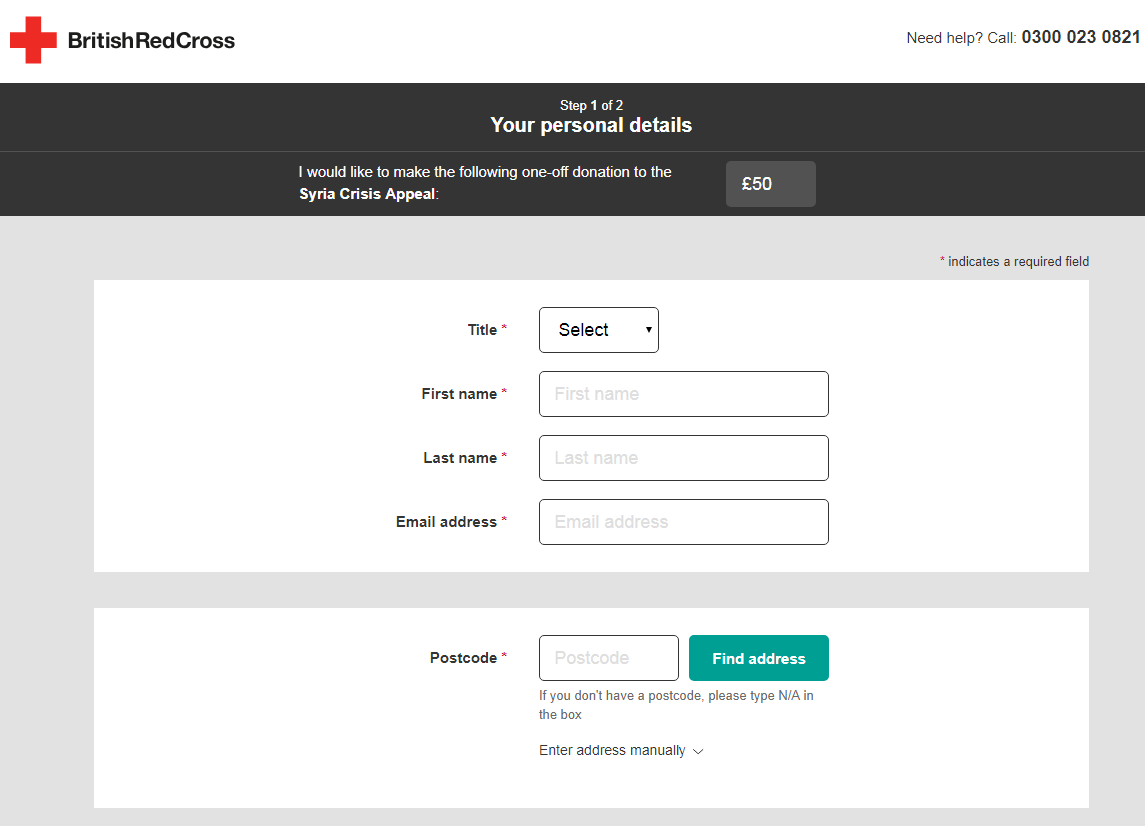The image size is (1145, 826).
Task: Click the 'Syria Crisis Appeal' text
Action: pyautogui.click(x=367, y=194)
